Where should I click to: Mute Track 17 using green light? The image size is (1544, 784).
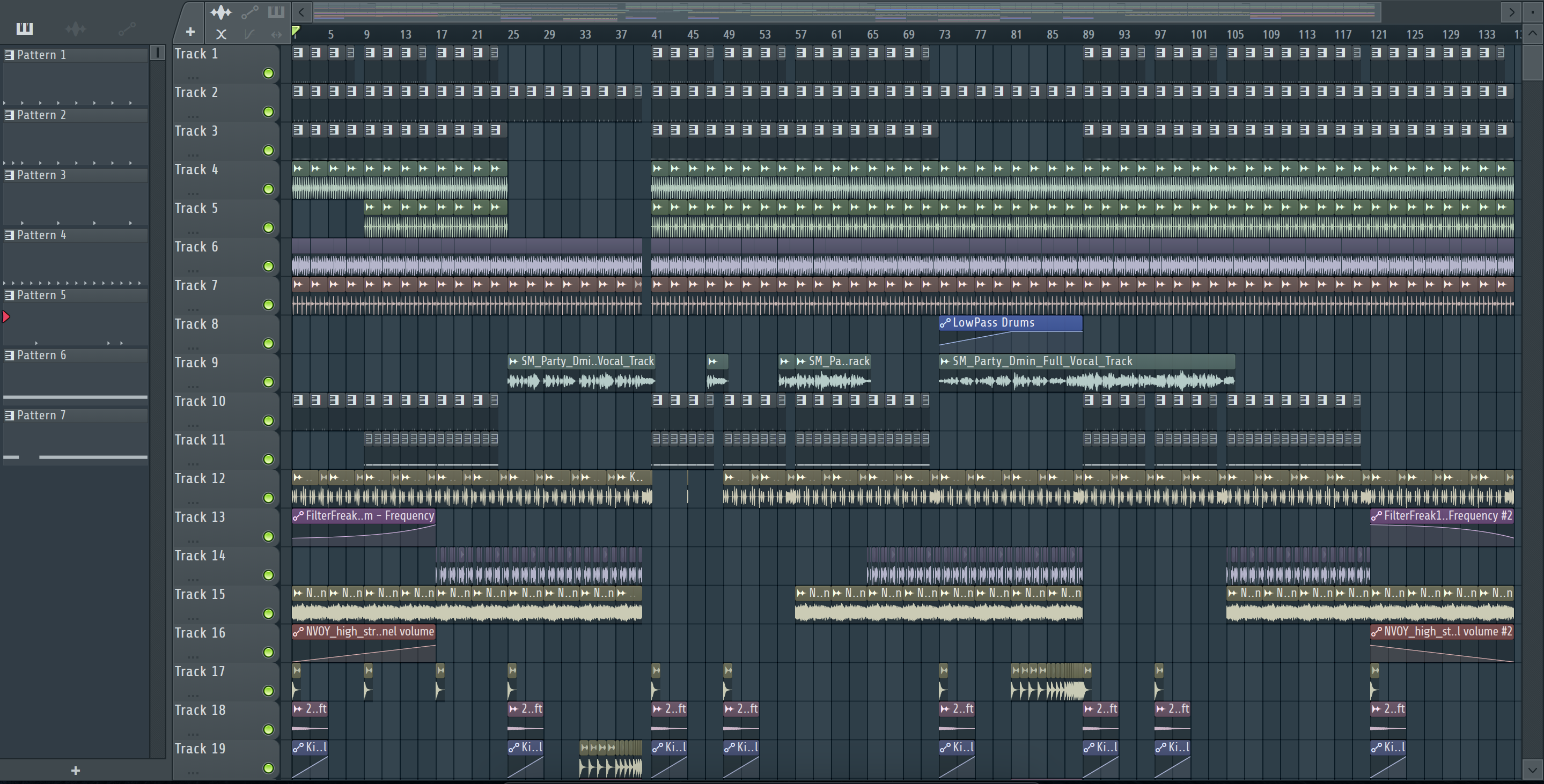pos(269,691)
